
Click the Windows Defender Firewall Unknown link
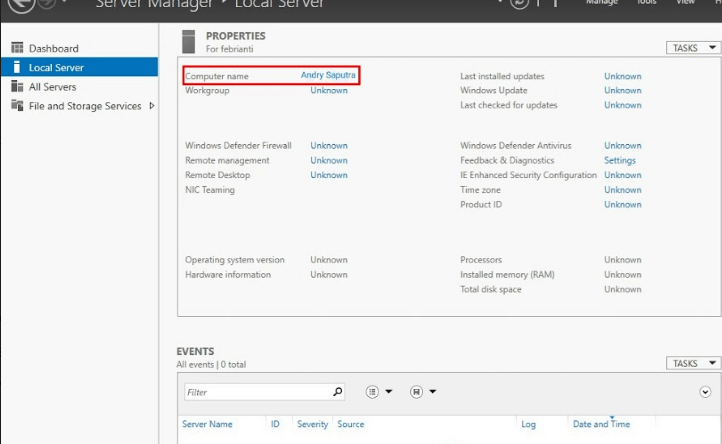point(328,146)
